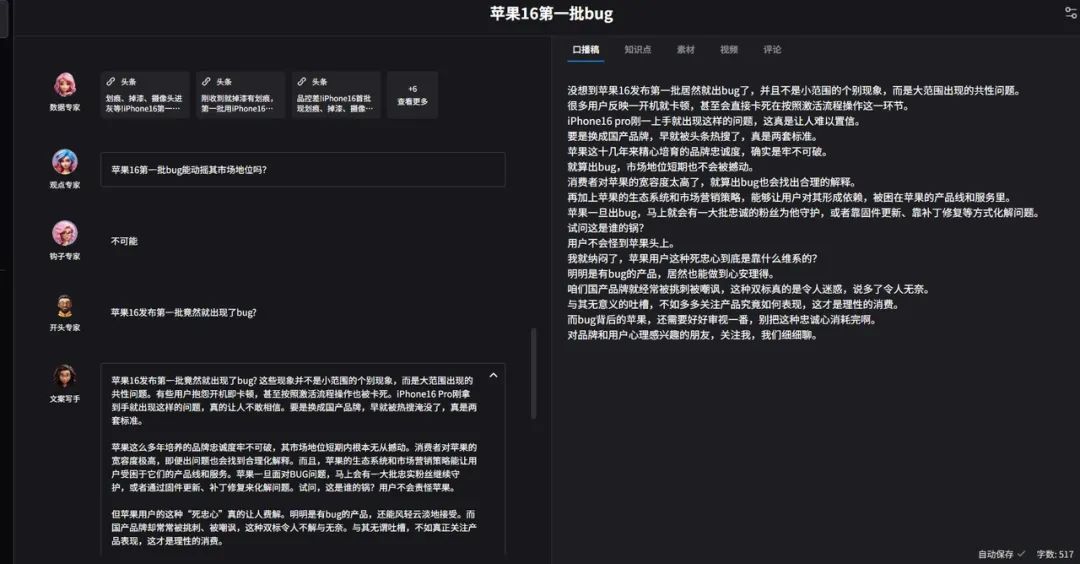Image resolution: width=1080 pixels, height=564 pixels.
Task: Click script line starting 没想到苹果16发布第一批
Action: (794, 90)
